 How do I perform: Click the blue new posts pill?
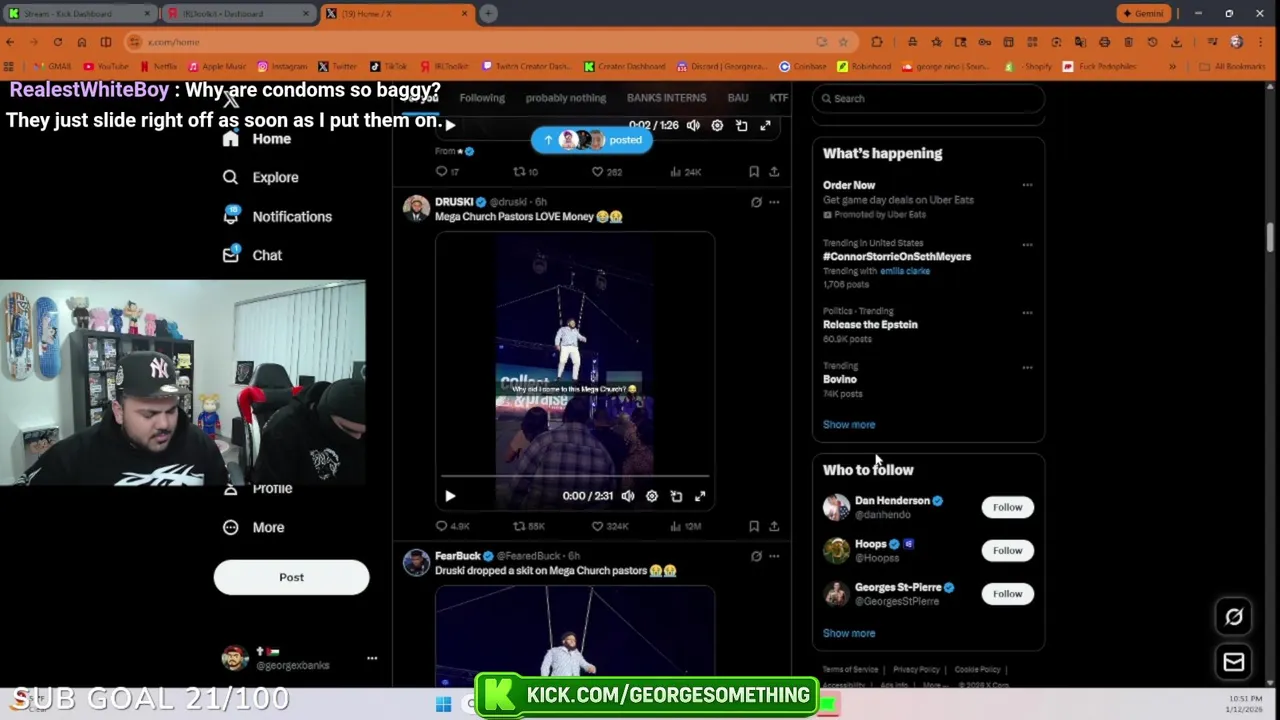(592, 140)
